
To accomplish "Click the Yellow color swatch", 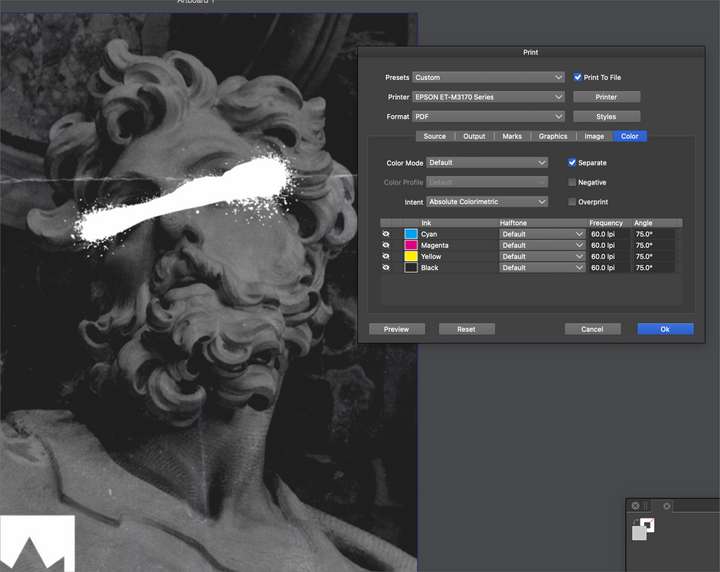I will pos(411,256).
